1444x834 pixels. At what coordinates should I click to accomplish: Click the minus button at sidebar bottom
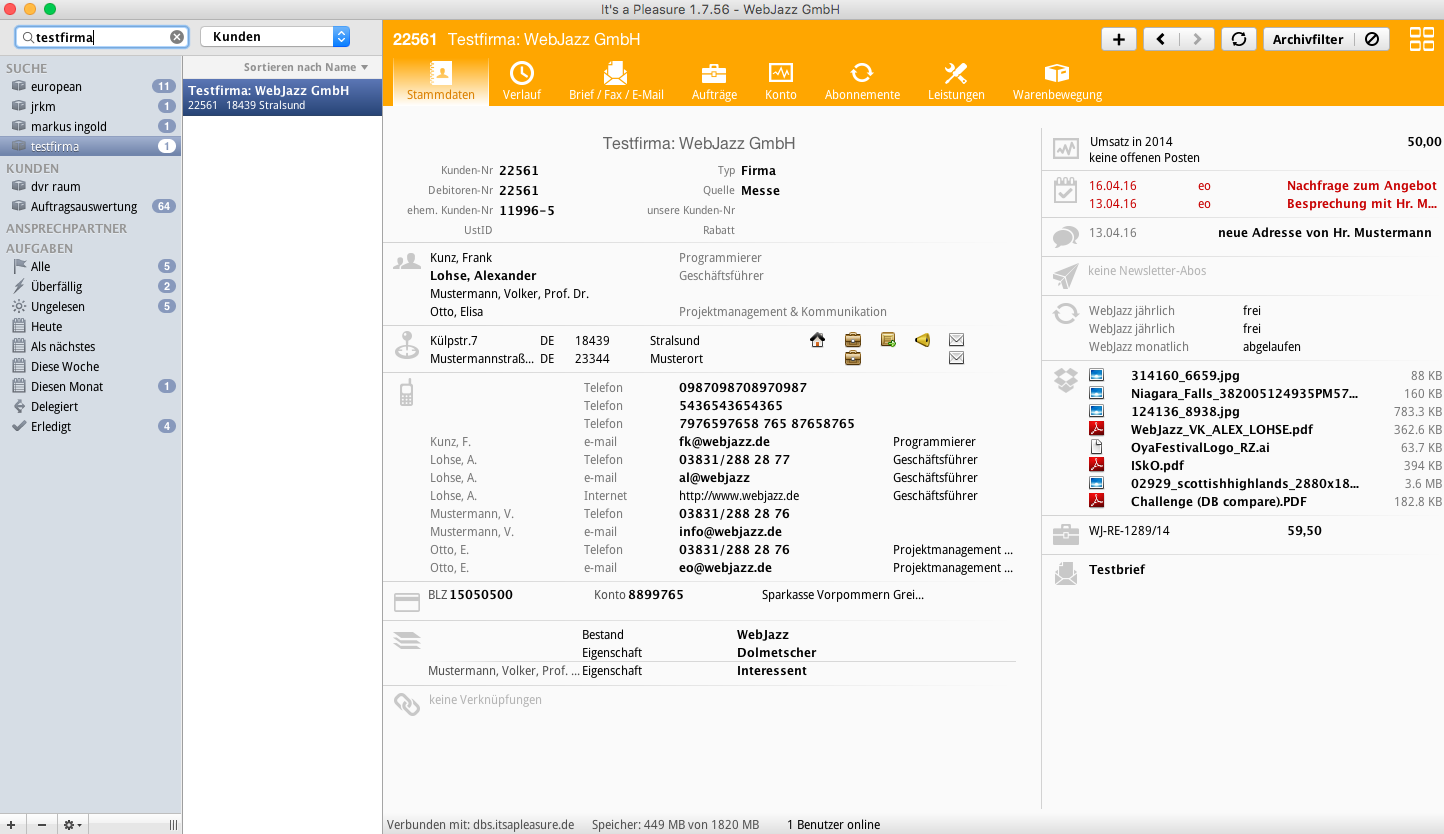[41, 825]
